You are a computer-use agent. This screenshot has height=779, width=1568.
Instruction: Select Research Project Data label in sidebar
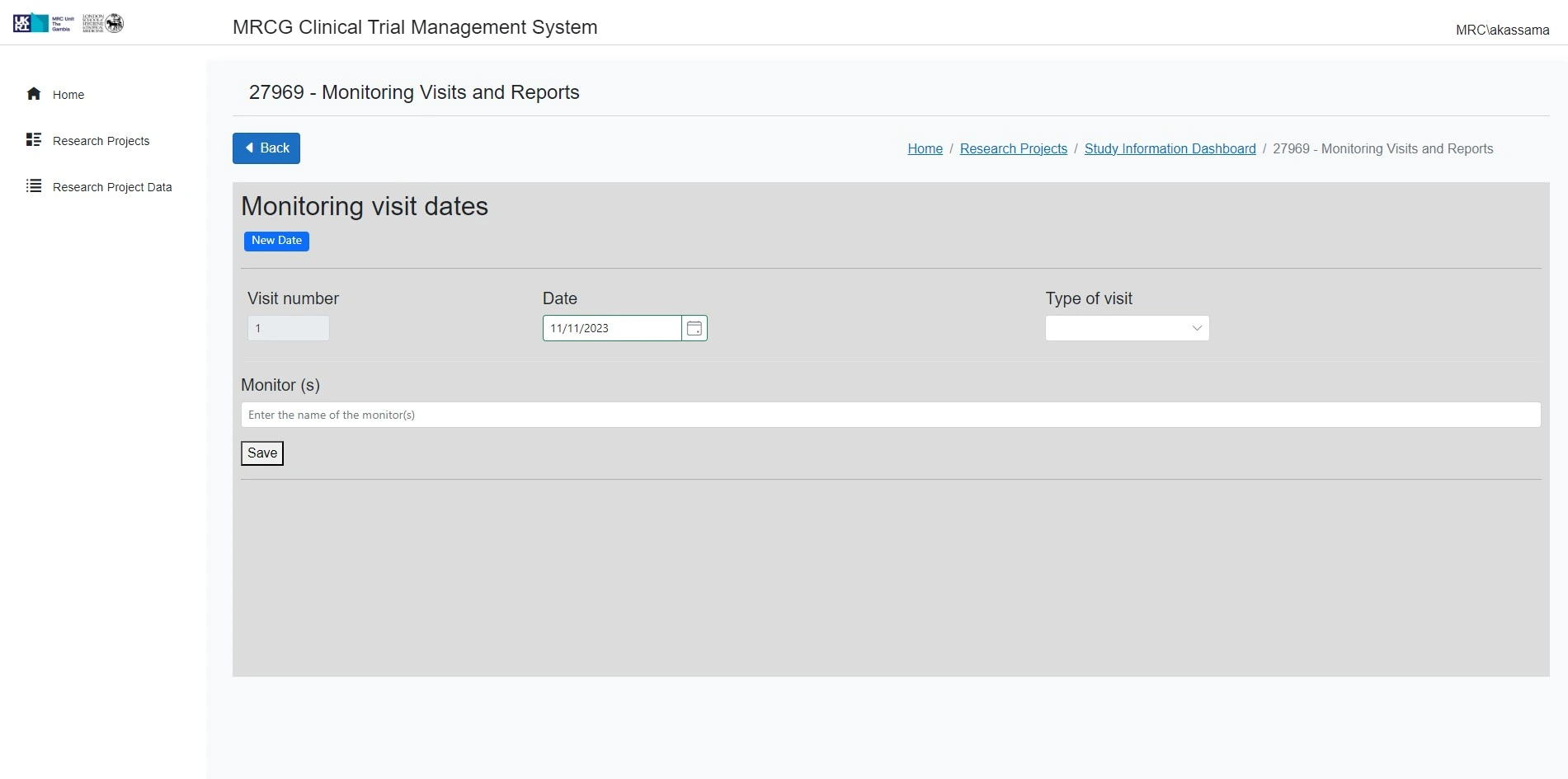(x=112, y=187)
